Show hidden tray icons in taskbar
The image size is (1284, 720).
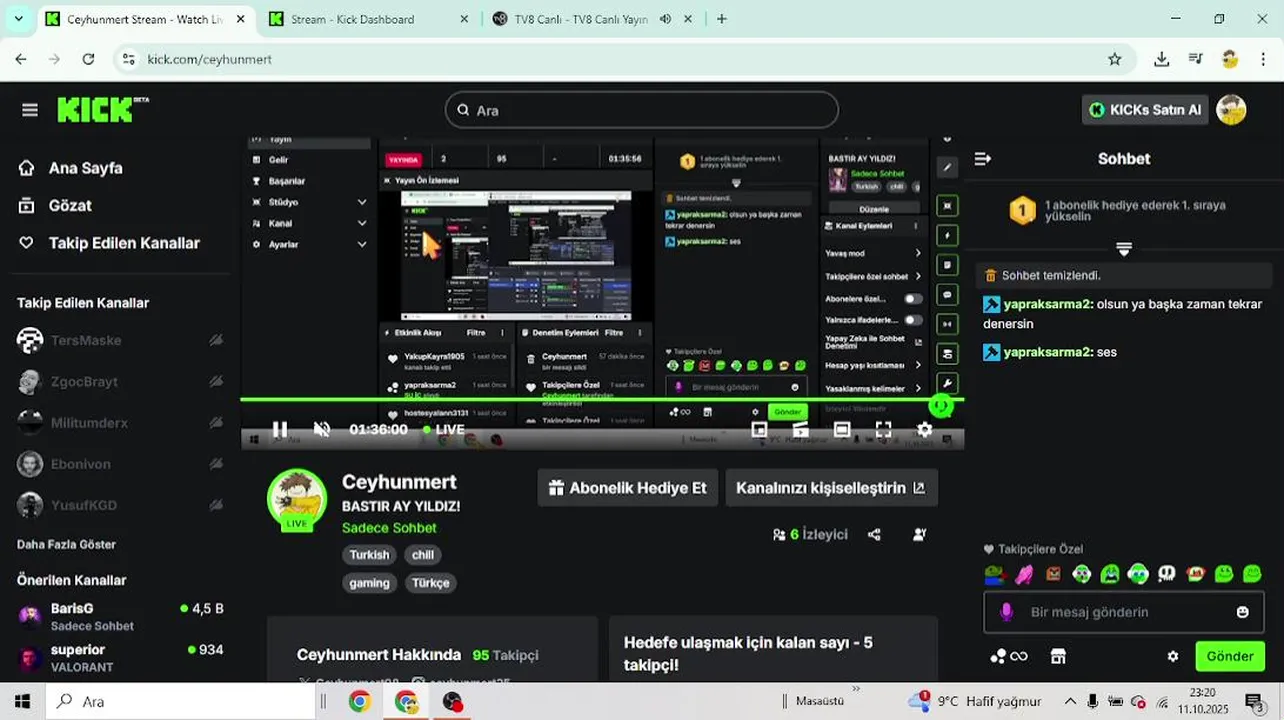point(1070,701)
